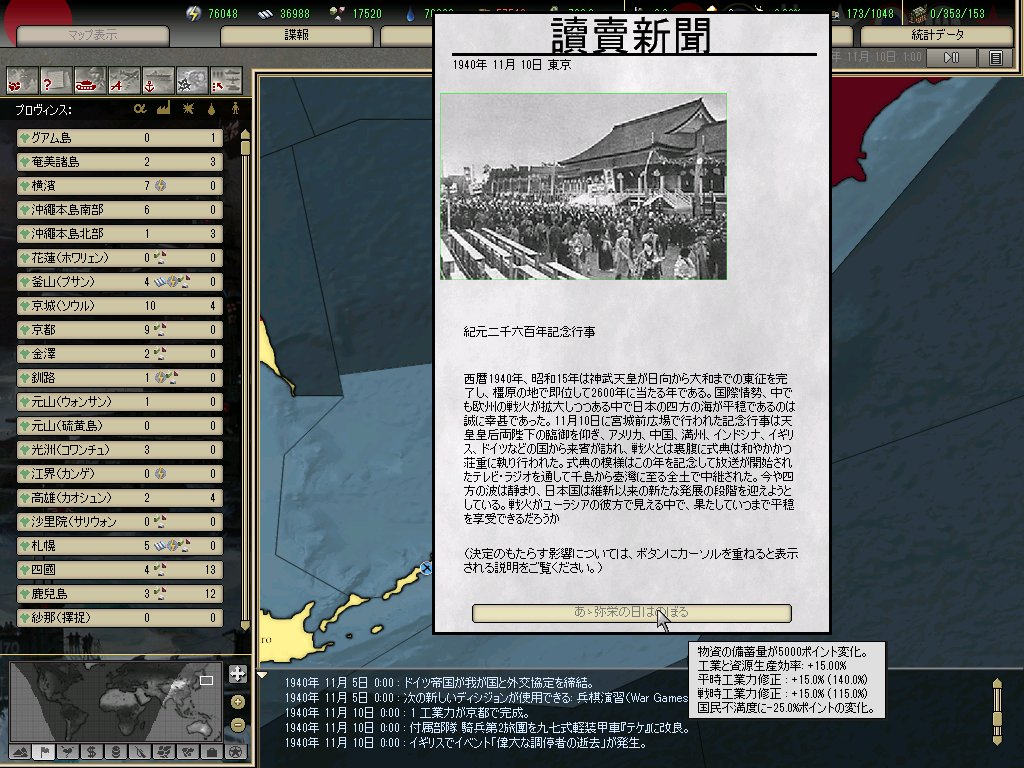Select the 元山(ウォンサン) province row
The image size is (1024, 768).
tap(120, 402)
